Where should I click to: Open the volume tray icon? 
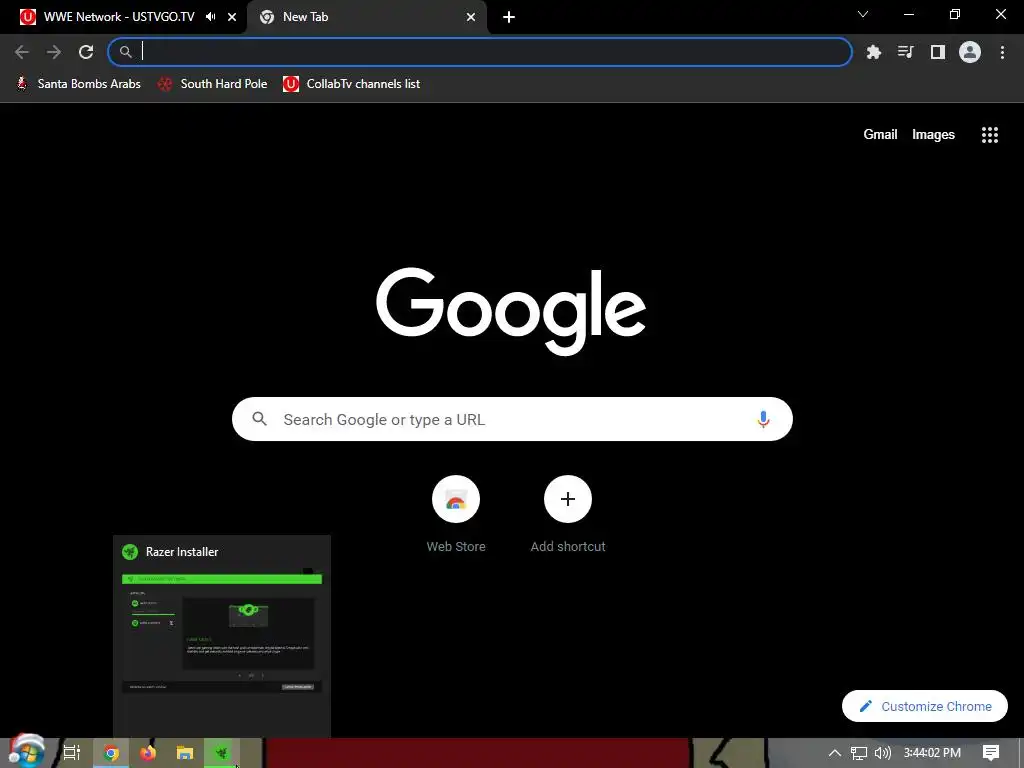pyautogui.click(x=882, y=753)
